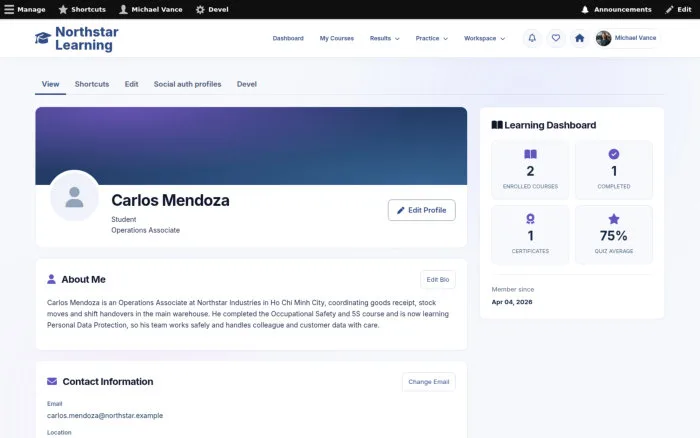Click the Edit Profile button
Screen dimensions: 700x438
pos(421,210)
